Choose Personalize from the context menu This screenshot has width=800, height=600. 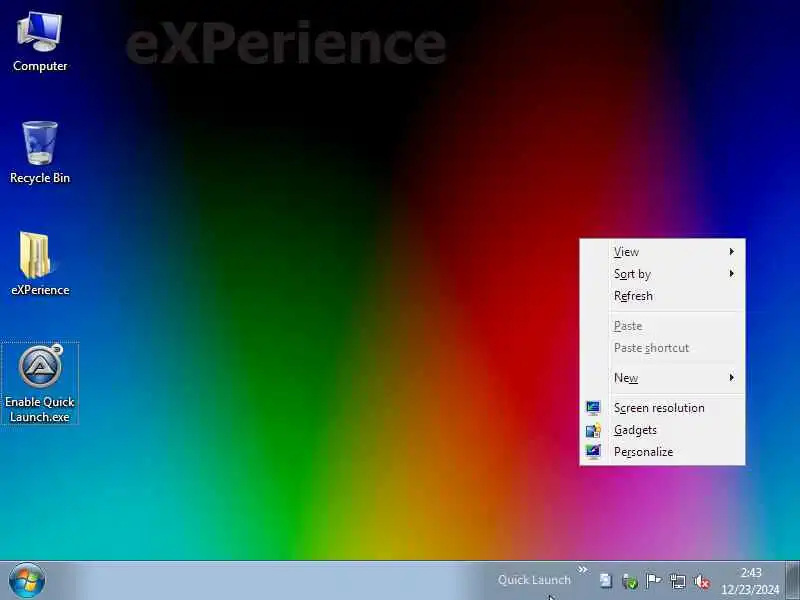[x=662, y=452]
